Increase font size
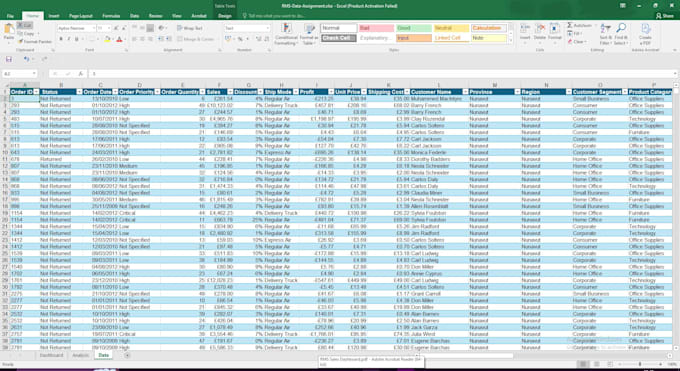Screen dimensions: 680x371 pos(116,28)
